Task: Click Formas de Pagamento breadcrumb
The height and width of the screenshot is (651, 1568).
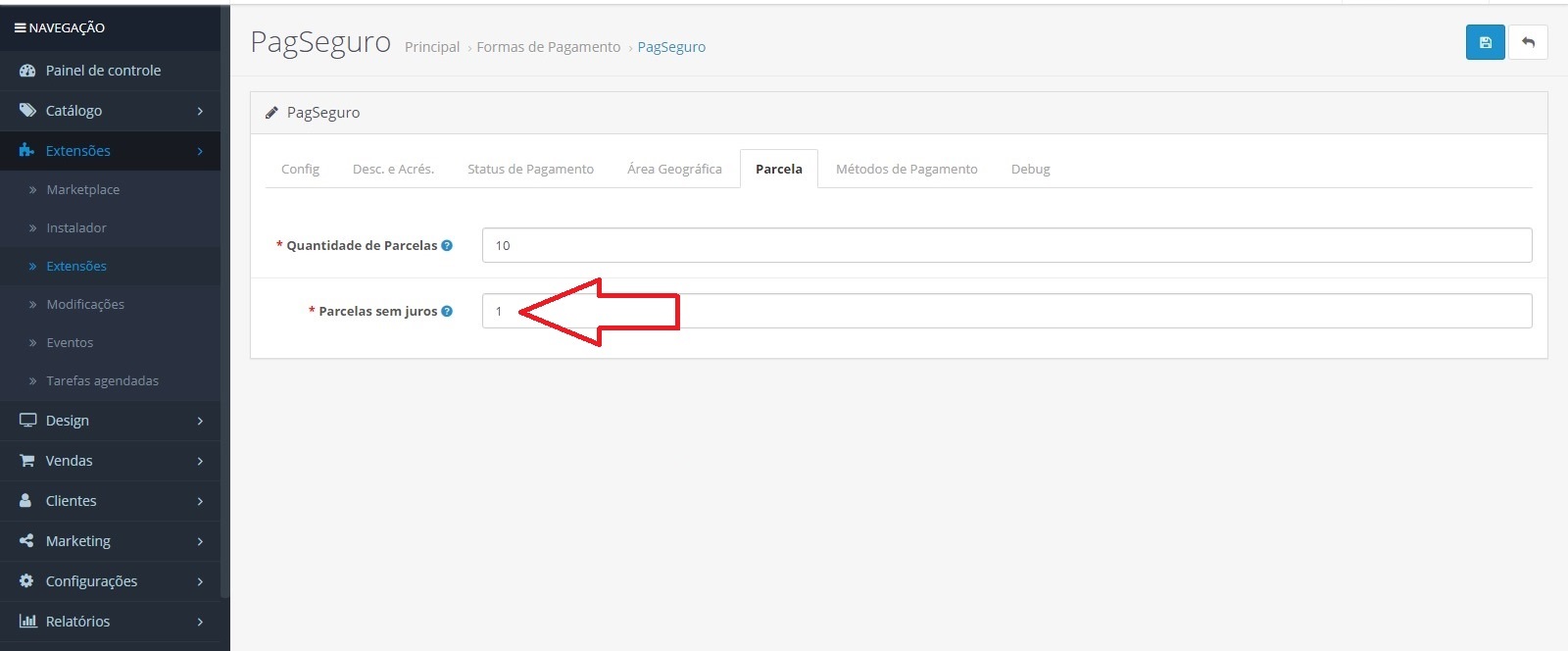Action: pyautogui.click(x=549, y=47)
